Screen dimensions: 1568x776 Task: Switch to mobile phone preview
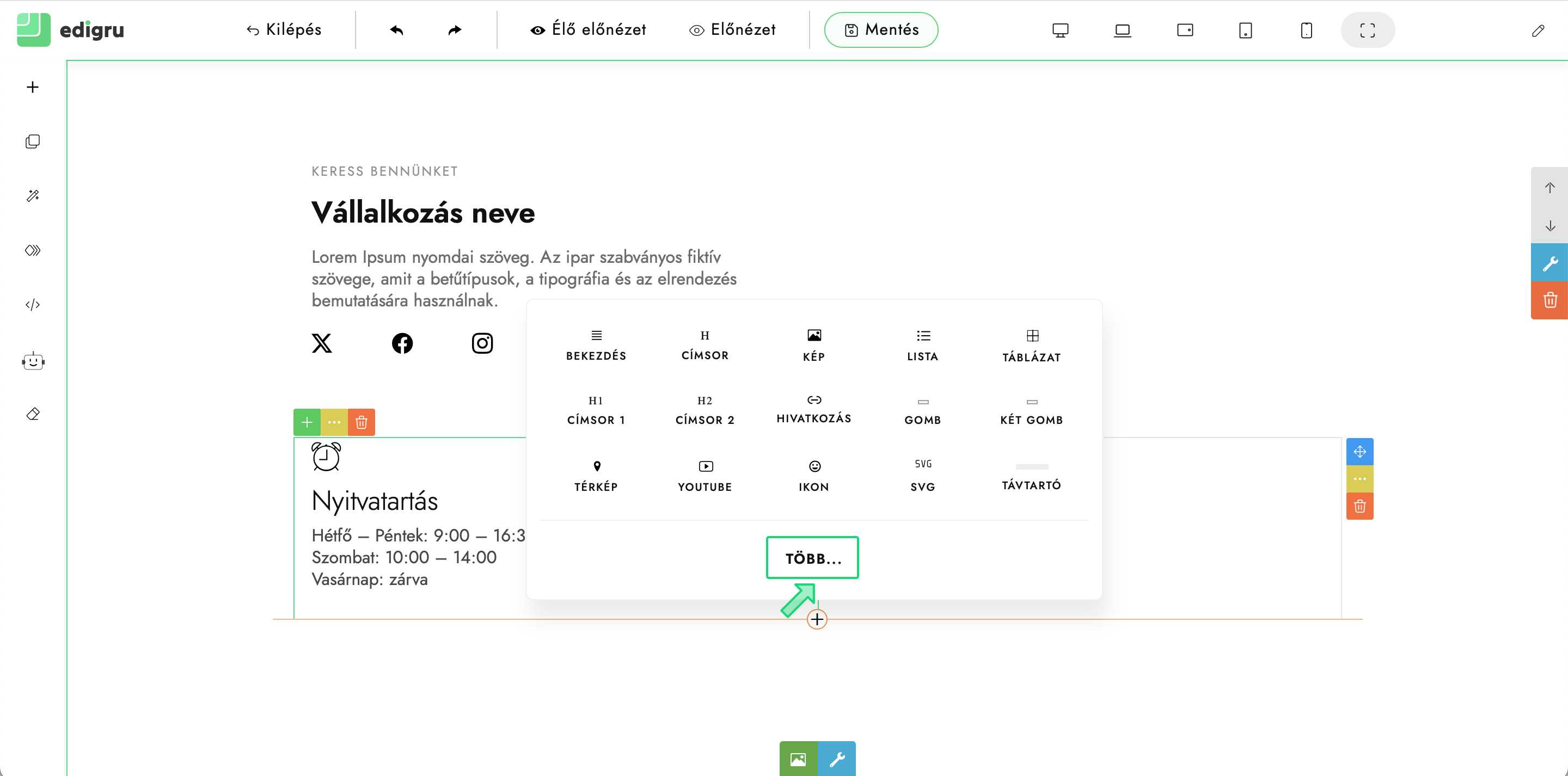[x=1306, y=30]
